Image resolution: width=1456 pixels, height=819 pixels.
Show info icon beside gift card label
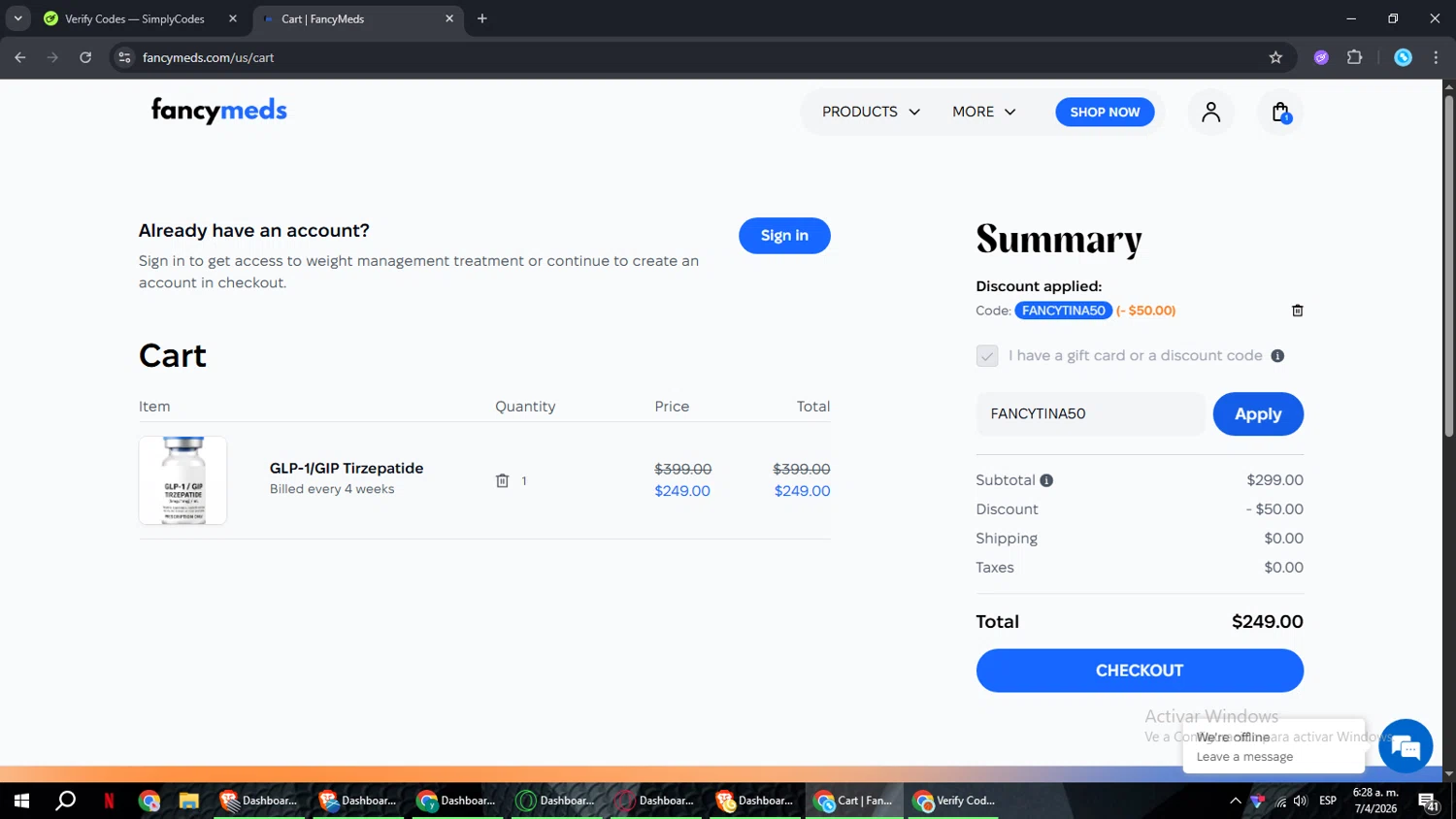coord(1277,356)
